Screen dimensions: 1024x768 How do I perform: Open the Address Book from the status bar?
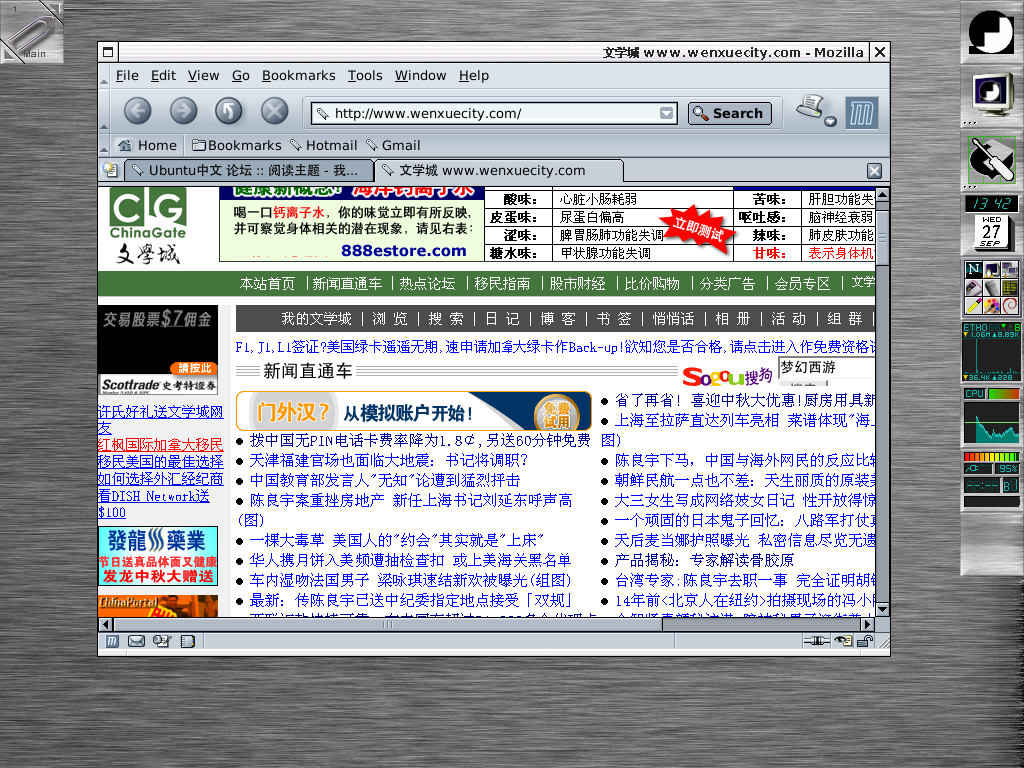coord(188,641)
